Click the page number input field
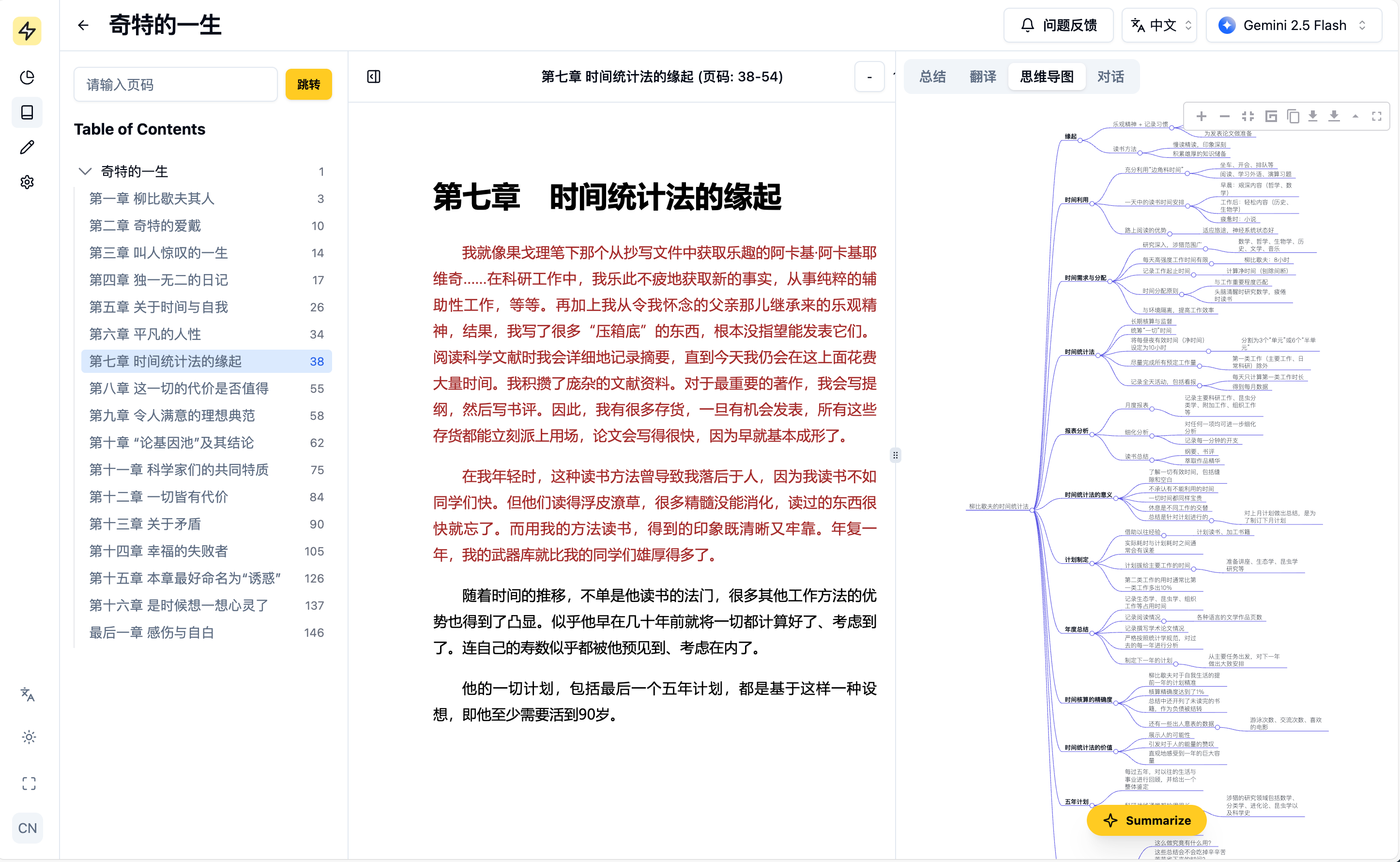The width and height of the screenshot is (1400, 862). click(176, 84)
